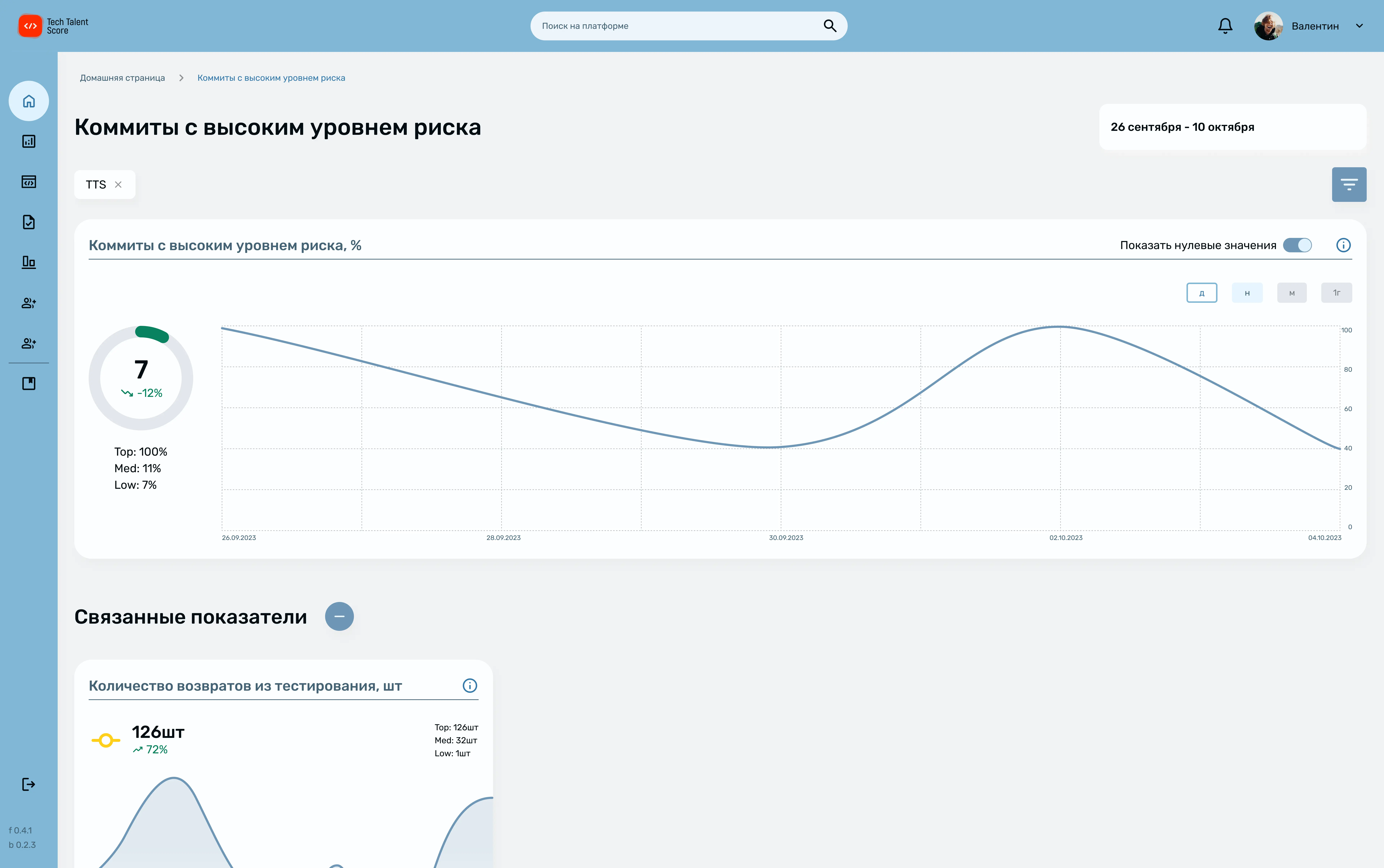Toggle Показать нулевые значения switch
This screenshot has height=868, width=1384.
1297,245
